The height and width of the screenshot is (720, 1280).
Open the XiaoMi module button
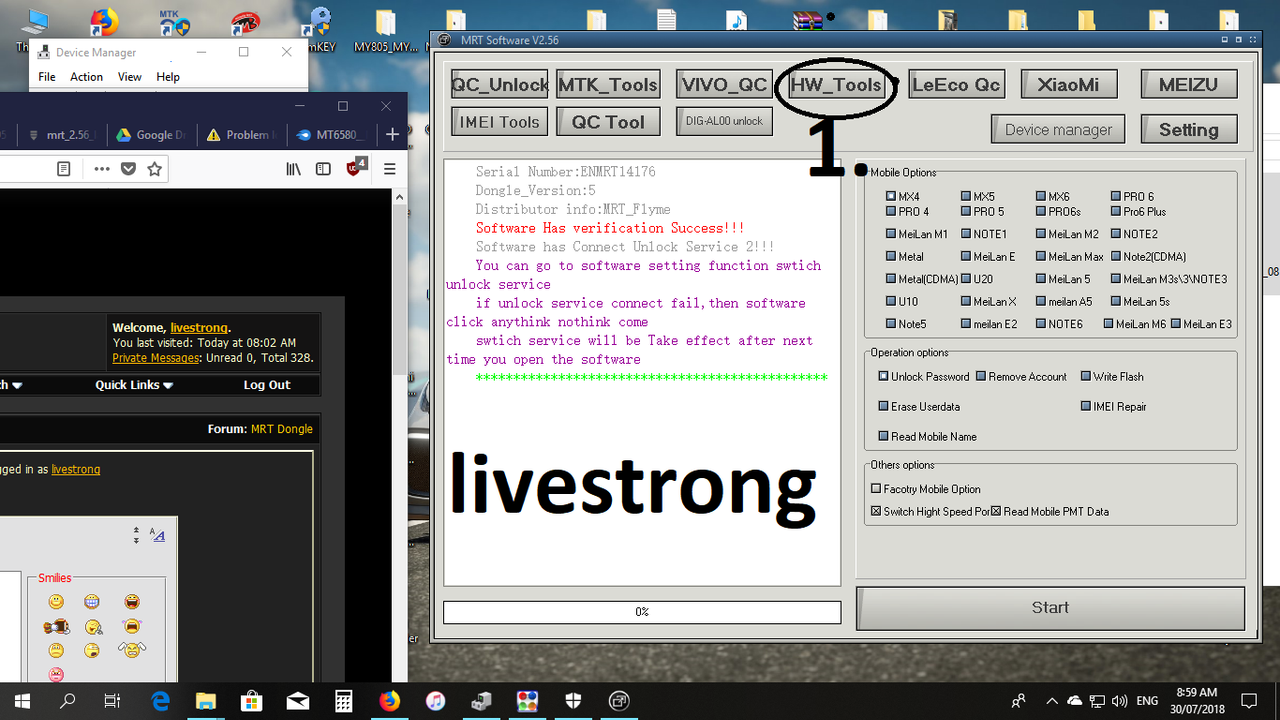1069,85
